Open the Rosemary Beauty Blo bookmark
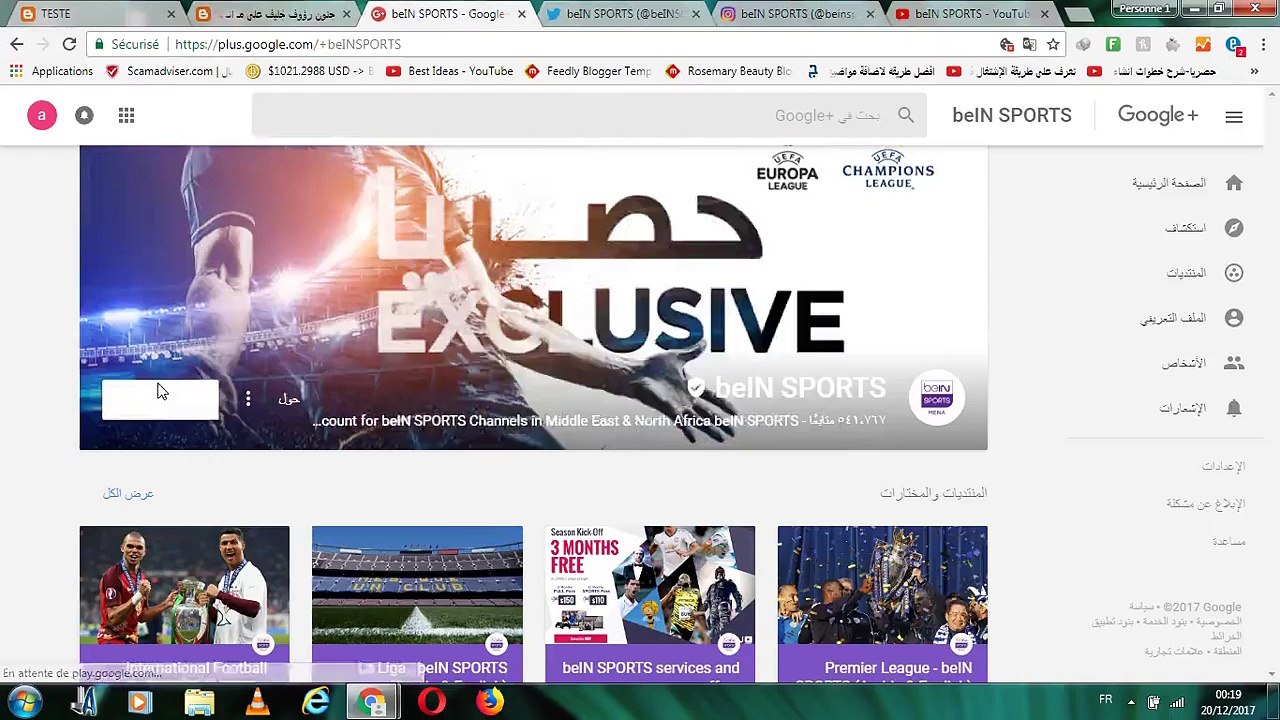Viewport: 1280px width, 720px height. tap(728, 71)
